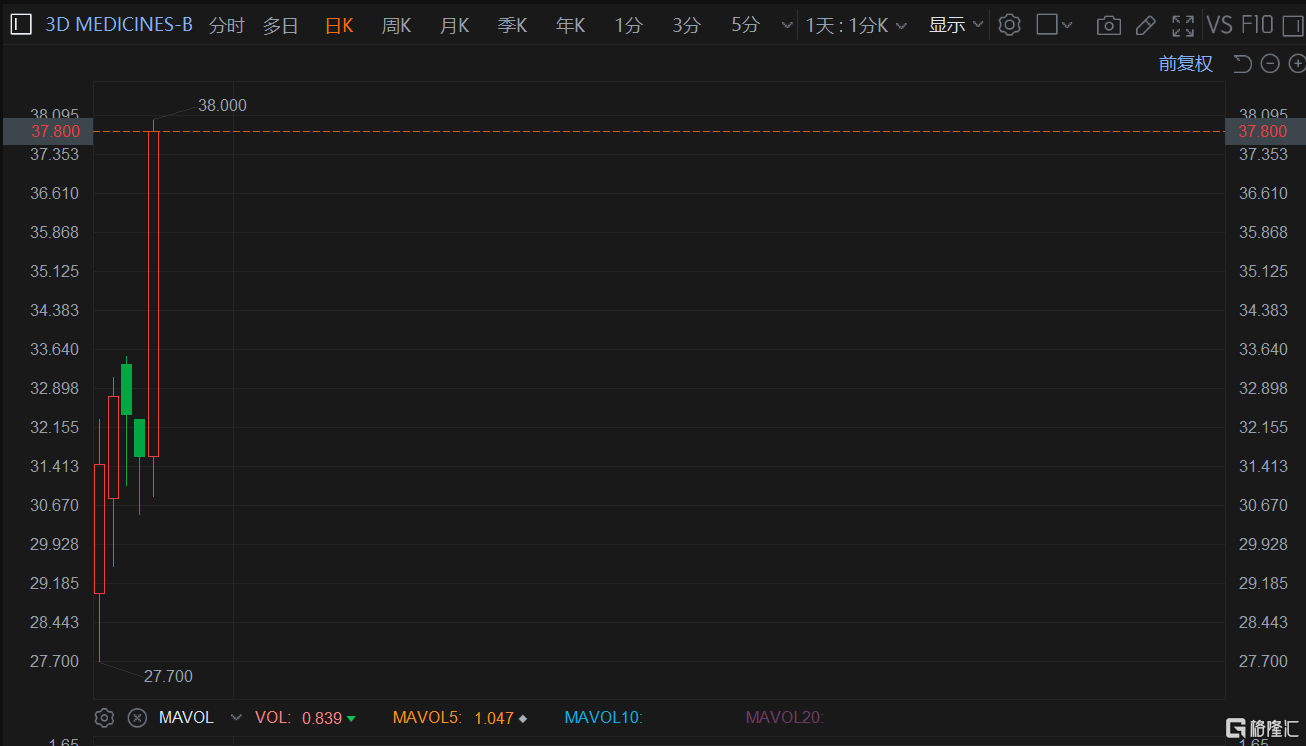The height and width of the screenshot is (746, 1306).
Task: Open F10 company information
Action: [x=1257, y=25]
